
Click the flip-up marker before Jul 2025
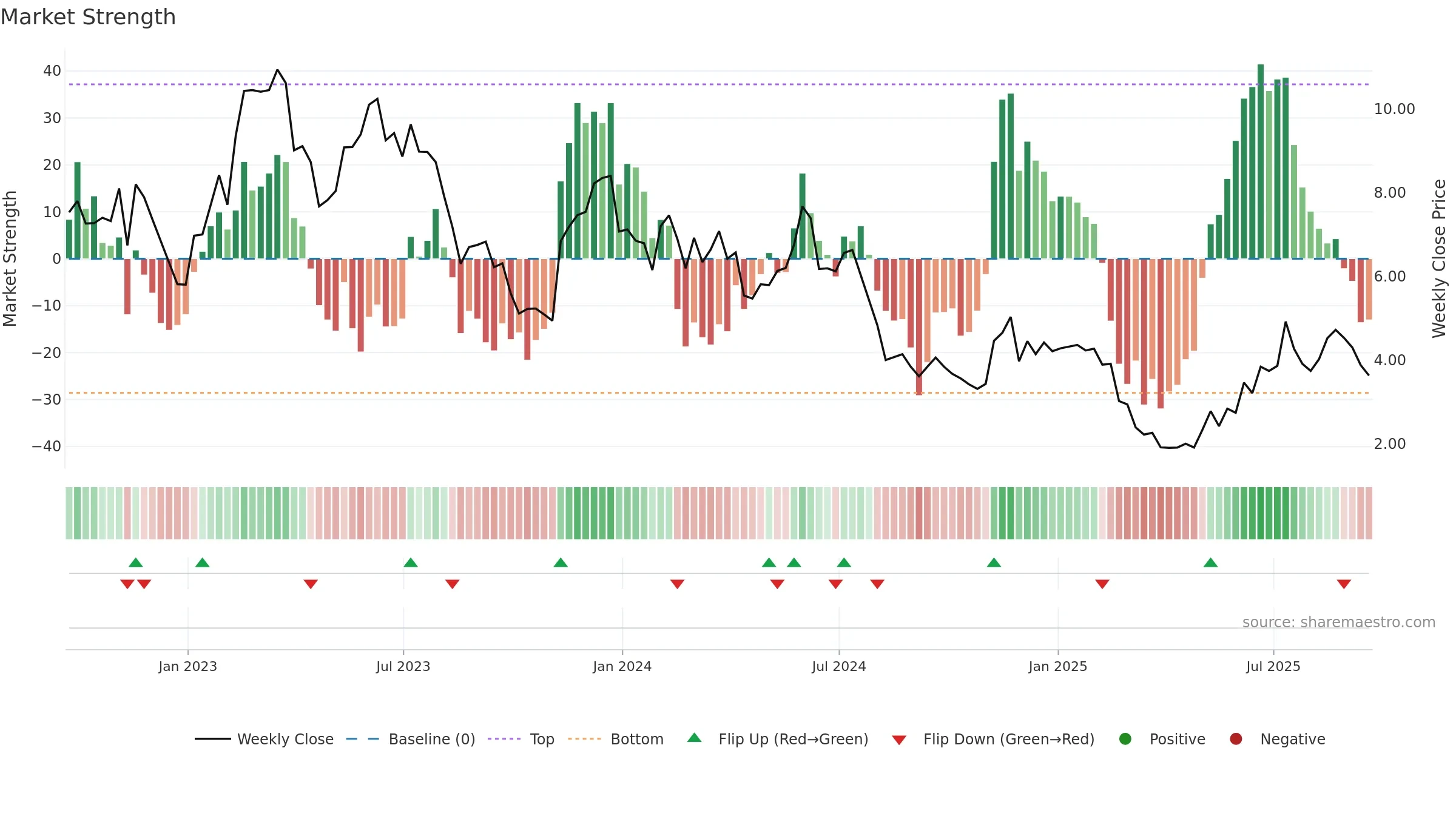click(1210, 562)
